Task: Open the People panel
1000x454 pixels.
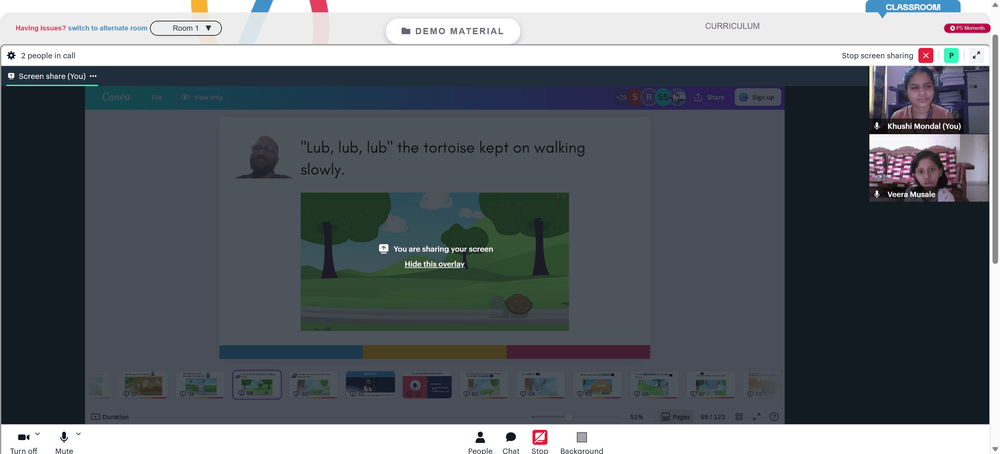Action: [x=480, y=442]
